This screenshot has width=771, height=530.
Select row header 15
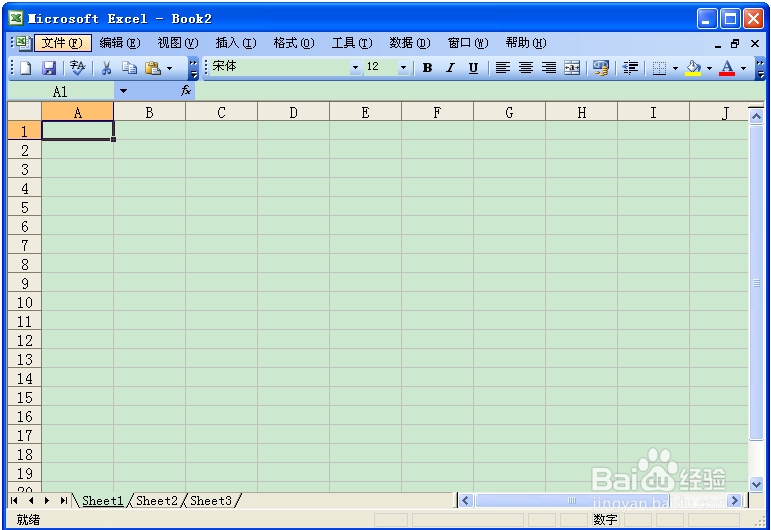[x=25, y=397]
